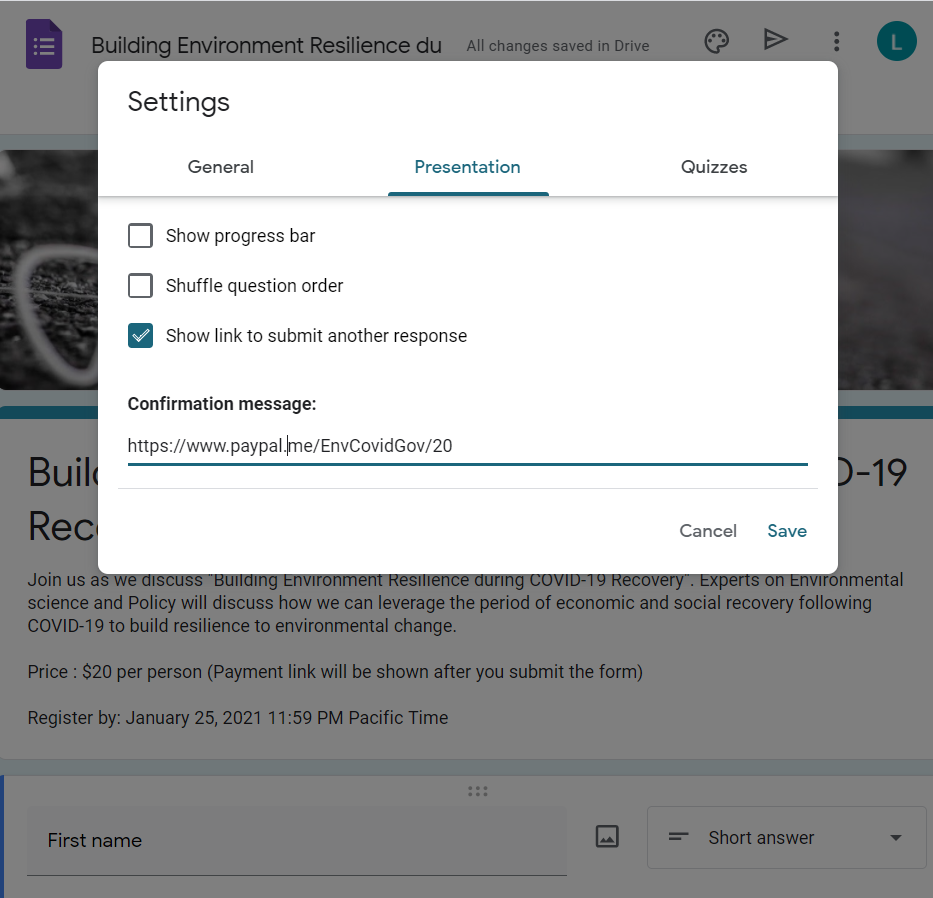Open the account avatar labeled L
Viewport: 933px width, 898px height.
click(x=896, y=42)
